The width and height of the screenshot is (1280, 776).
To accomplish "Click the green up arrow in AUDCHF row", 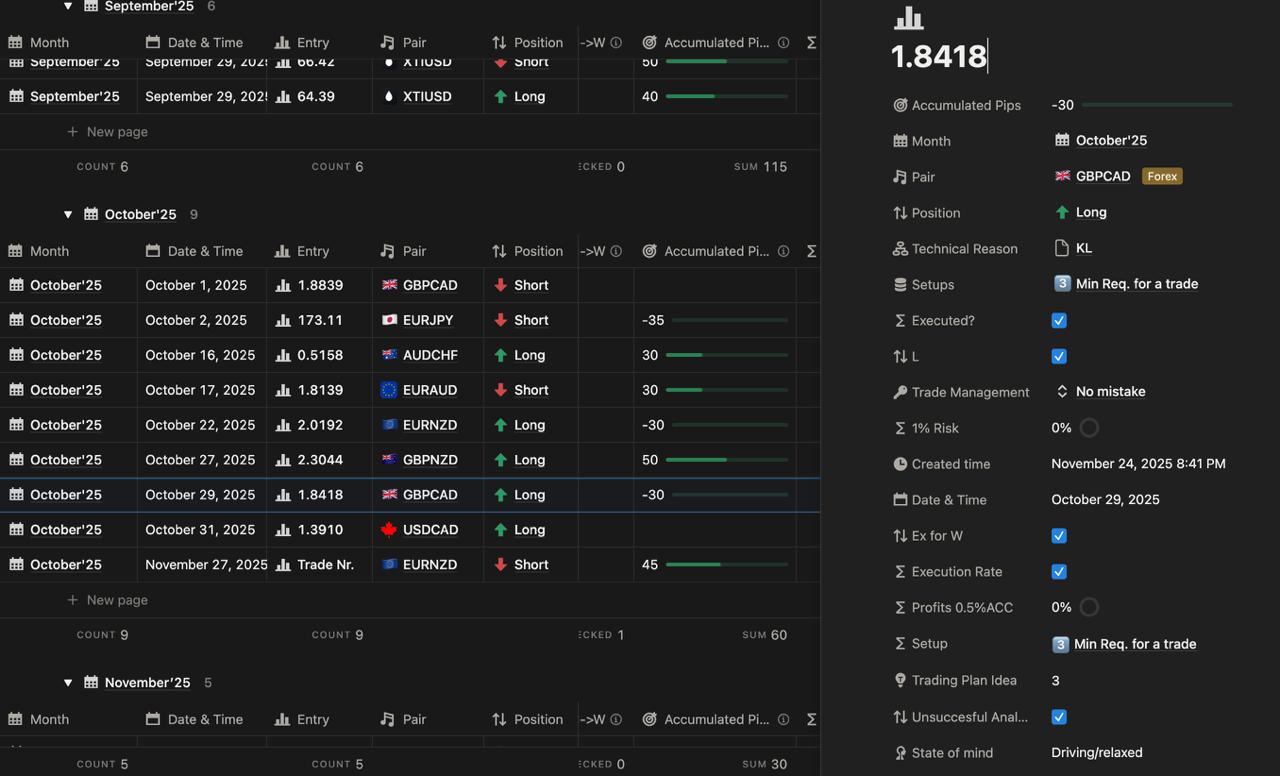I will click(501, 355).
